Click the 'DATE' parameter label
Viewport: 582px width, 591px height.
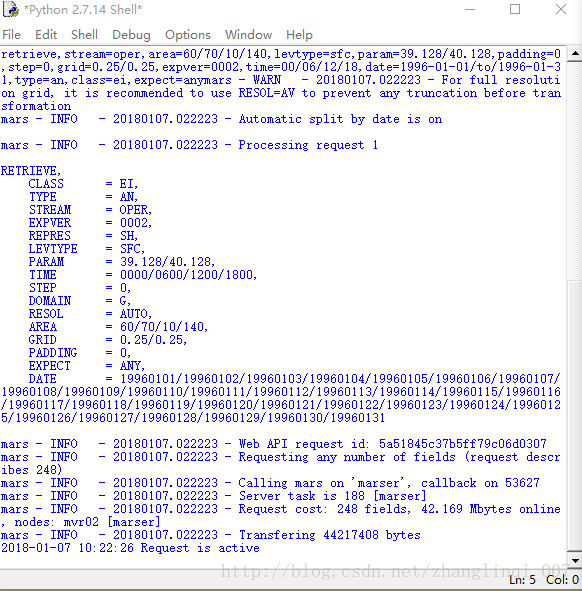pos(43,379)
